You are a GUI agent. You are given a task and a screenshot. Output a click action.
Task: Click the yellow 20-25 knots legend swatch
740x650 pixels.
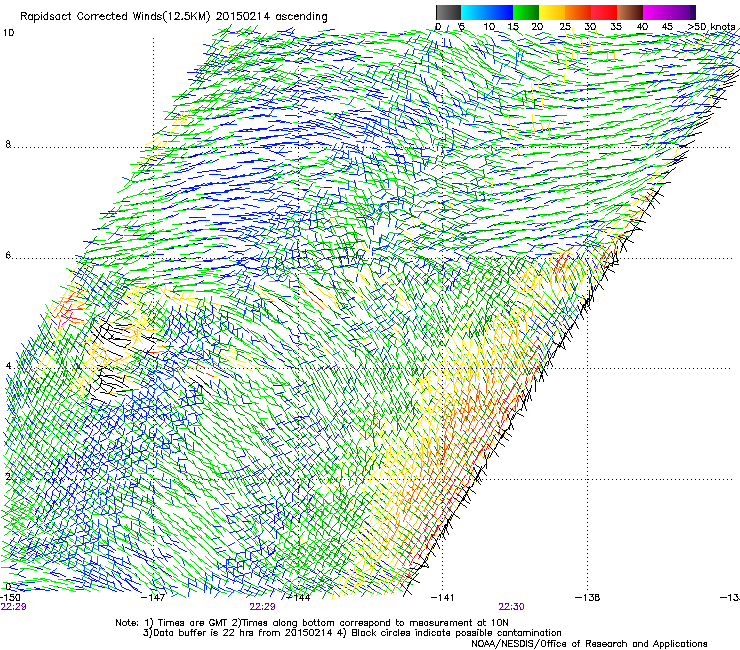pyautogui.click(x=552, y=12)
